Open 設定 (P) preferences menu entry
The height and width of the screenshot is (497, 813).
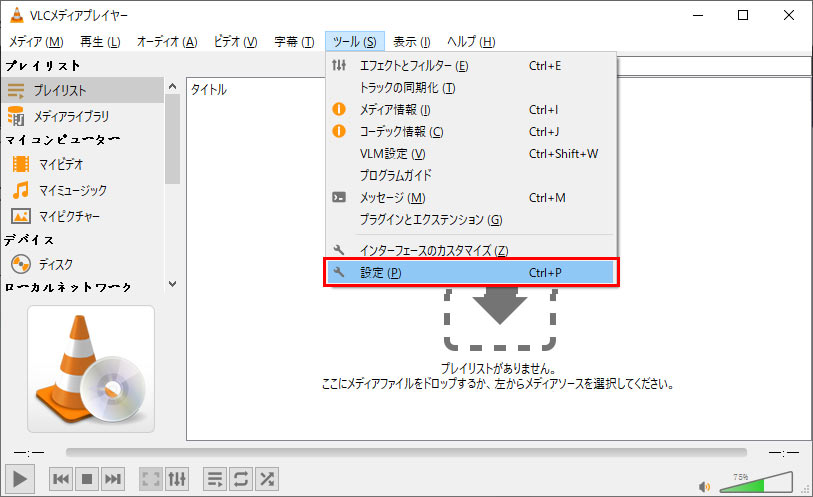tap(468, 273)
